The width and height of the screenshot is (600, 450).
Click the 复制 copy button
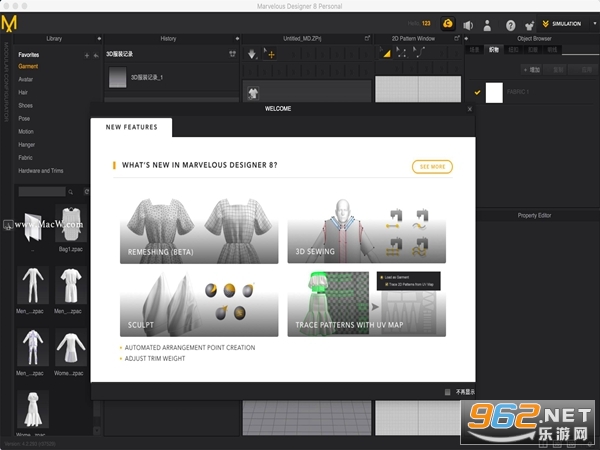(x=556, y=70)
